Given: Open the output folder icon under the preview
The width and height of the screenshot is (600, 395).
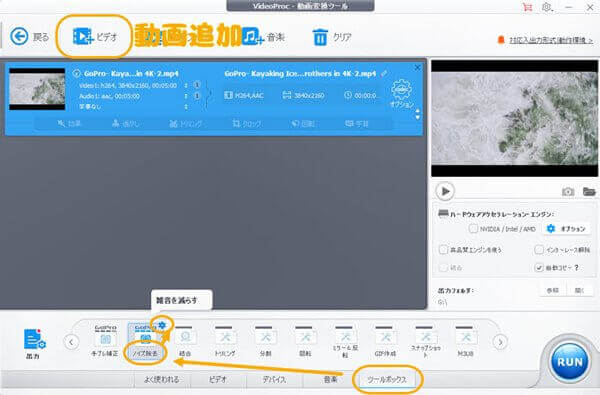Looking at the screenshot, I should 589,191.
